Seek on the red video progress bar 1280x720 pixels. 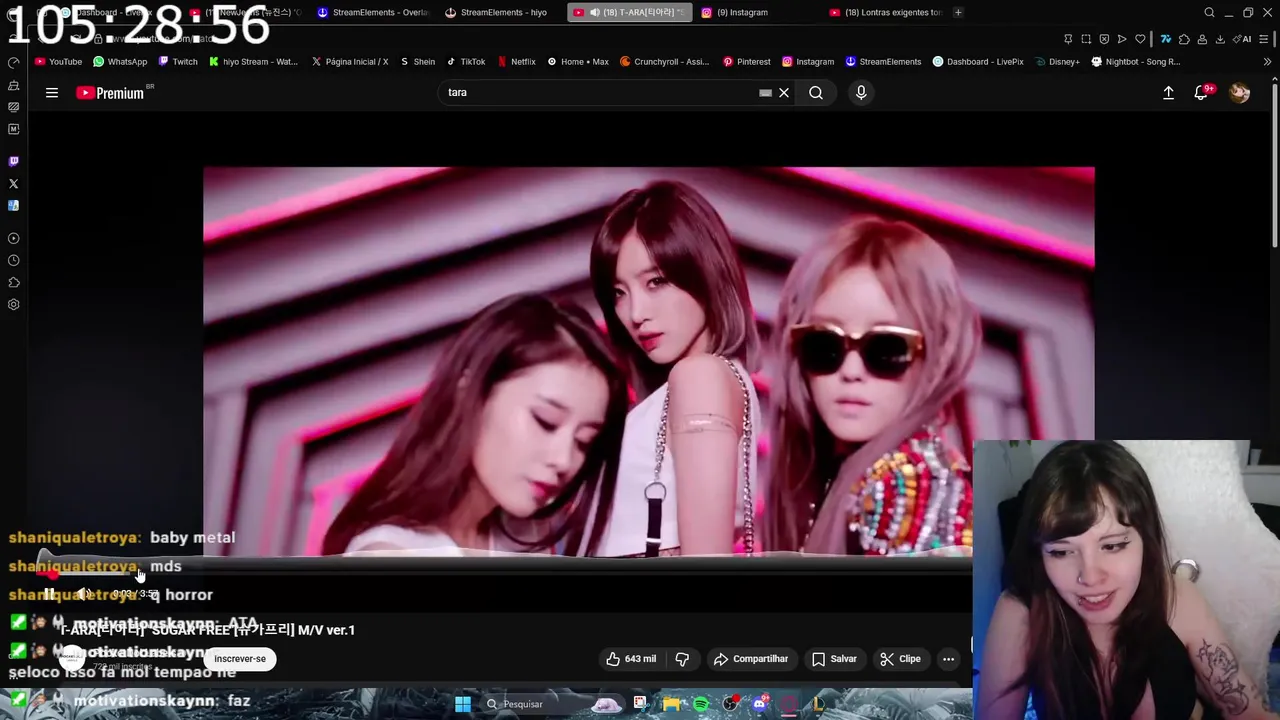pyautogui.click(x=505, y=574)
